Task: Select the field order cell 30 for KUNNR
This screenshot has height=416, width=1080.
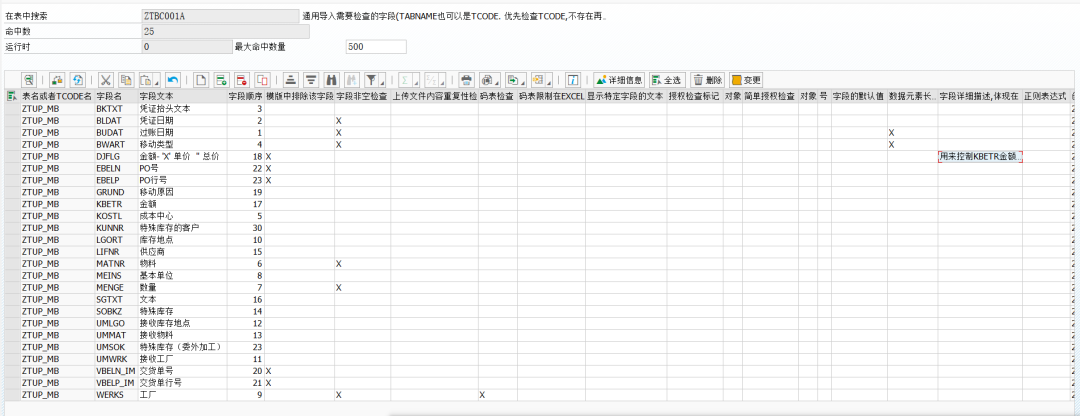Action: 245,228
